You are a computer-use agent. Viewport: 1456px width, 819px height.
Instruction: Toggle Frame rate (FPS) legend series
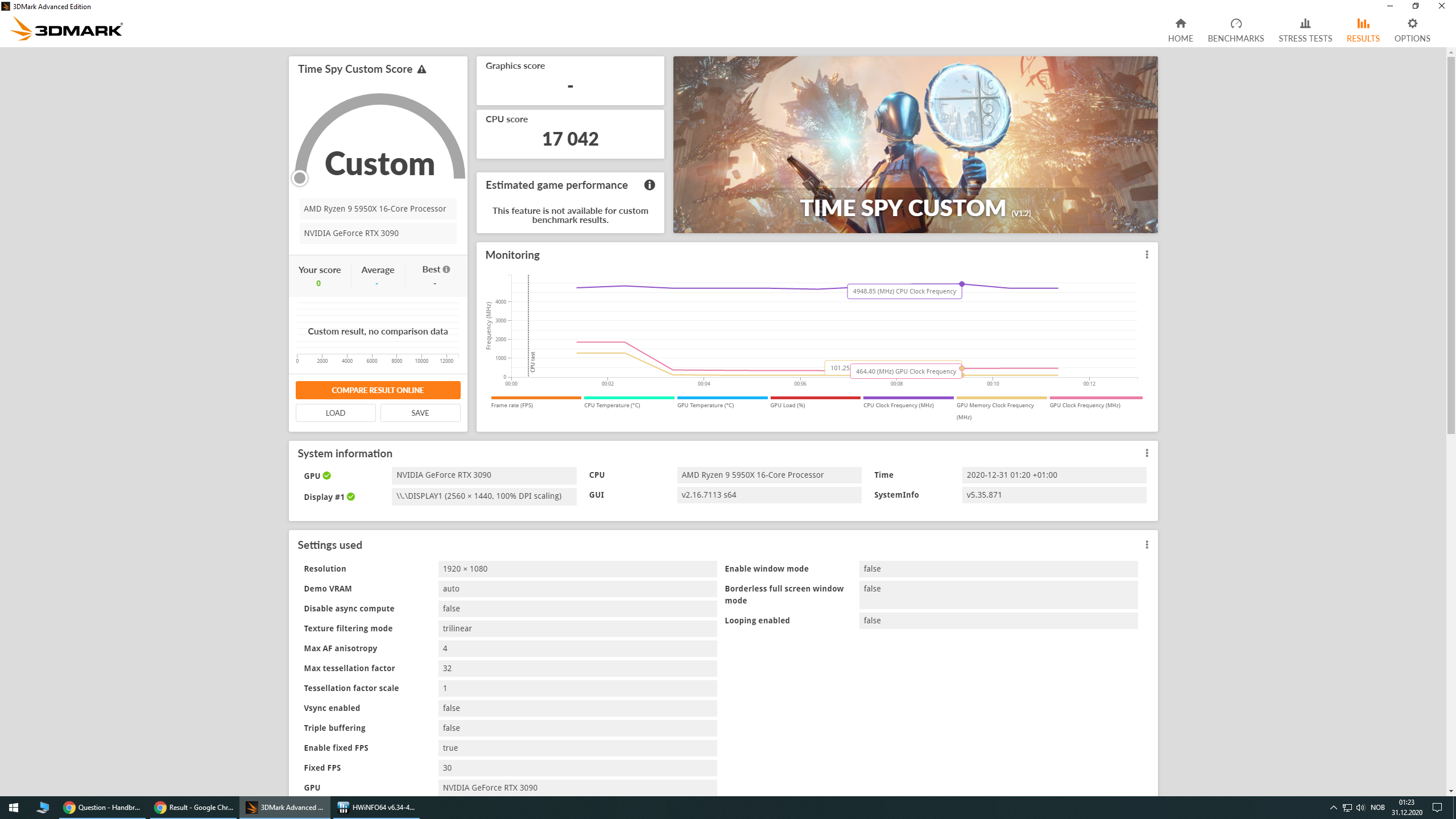coord(536,403)
